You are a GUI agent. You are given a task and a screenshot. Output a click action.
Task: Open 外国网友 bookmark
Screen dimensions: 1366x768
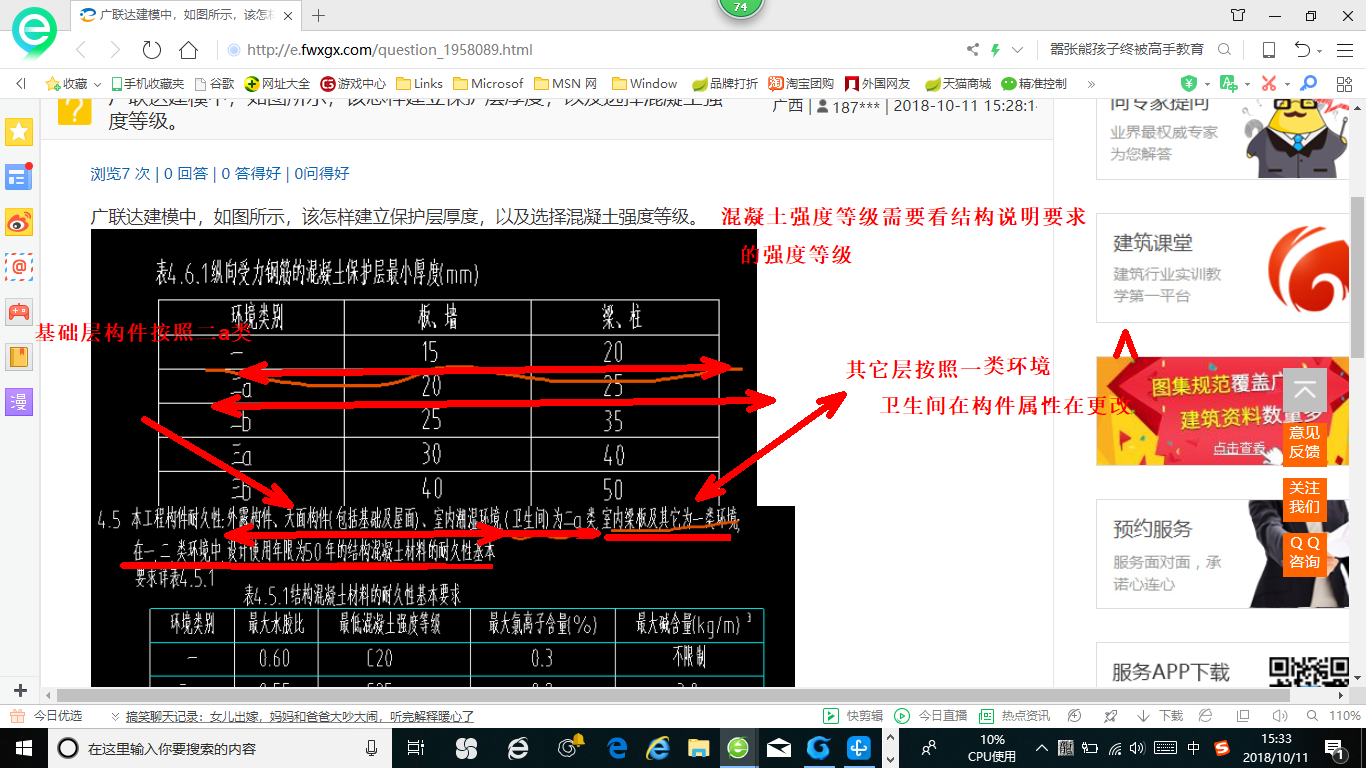click(877, 84)
